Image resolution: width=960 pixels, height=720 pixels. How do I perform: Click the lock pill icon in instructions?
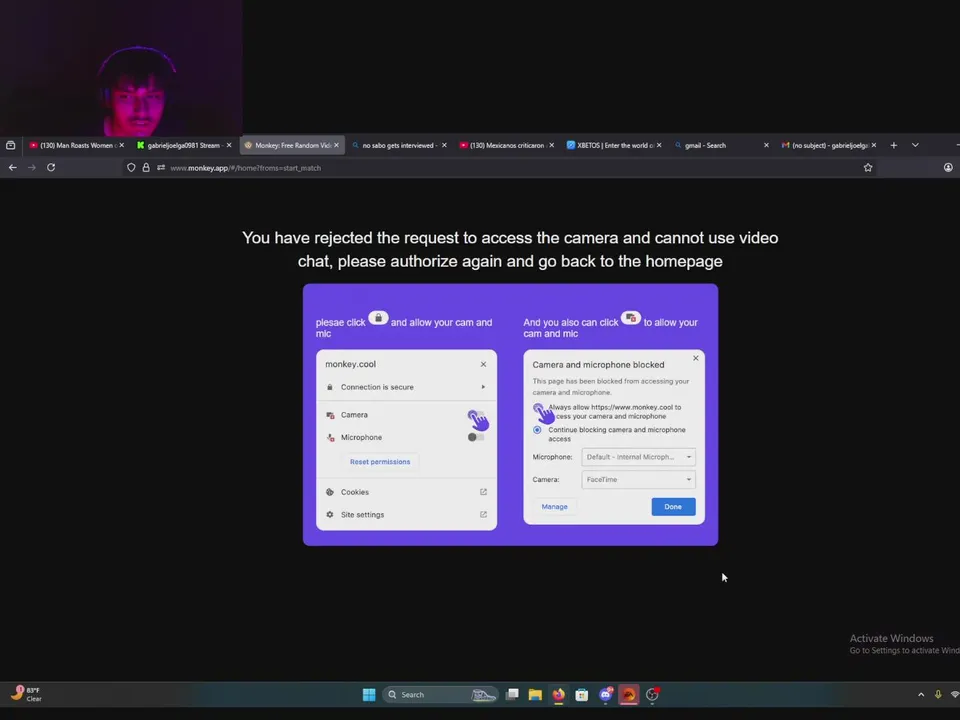click(378, 318)
